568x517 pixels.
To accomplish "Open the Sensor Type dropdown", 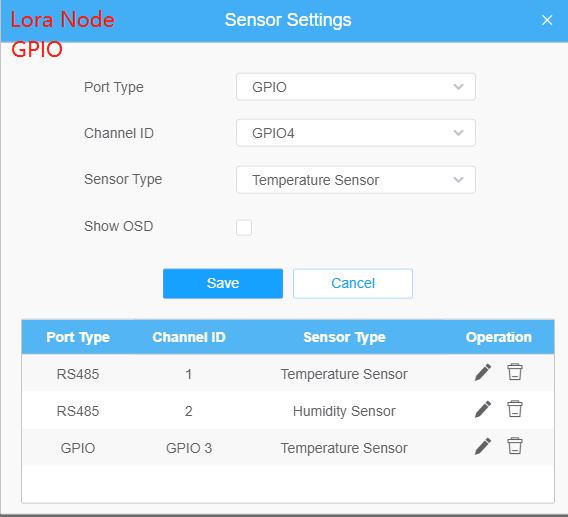I will pos(356,180).
